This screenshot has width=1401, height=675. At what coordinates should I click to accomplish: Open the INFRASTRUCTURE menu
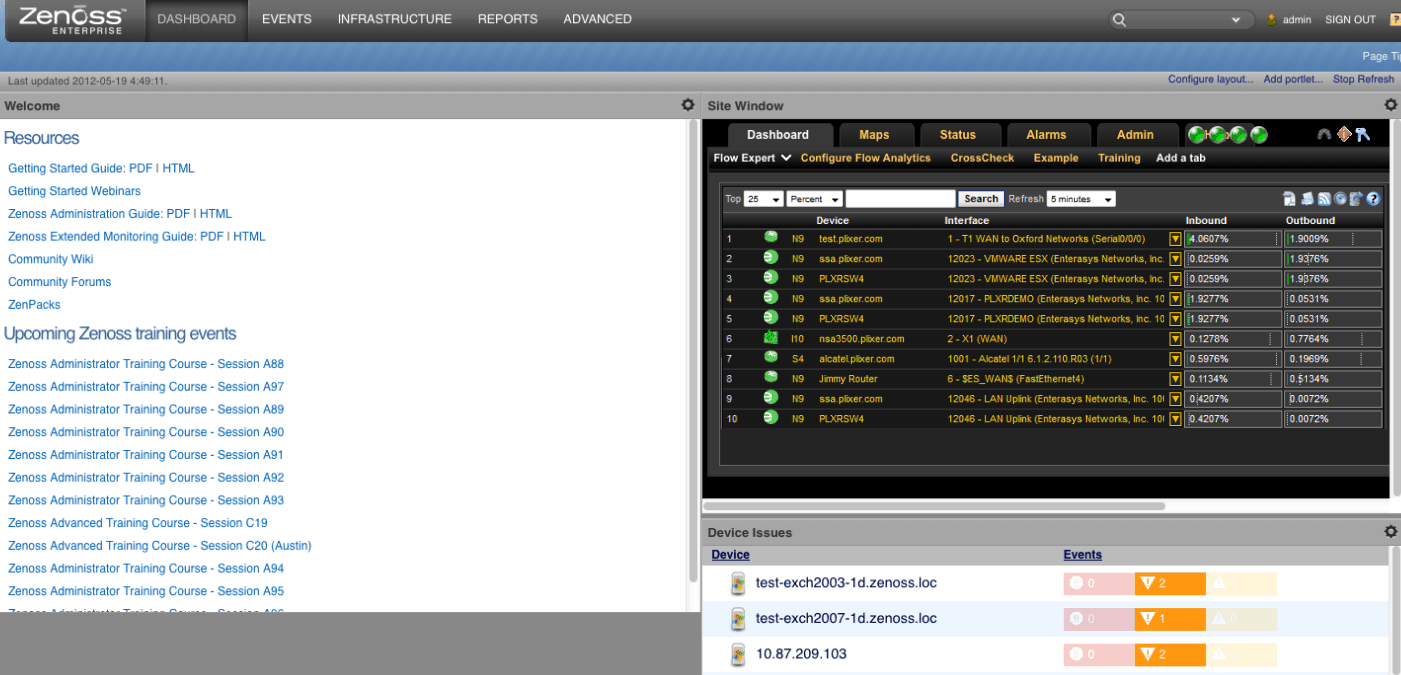point(395,19)
